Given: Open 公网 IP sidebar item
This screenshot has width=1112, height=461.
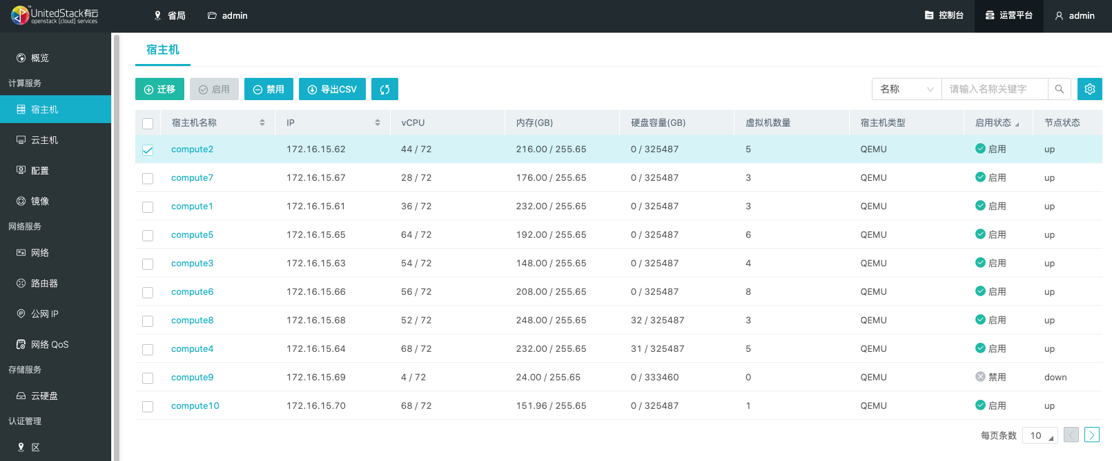Looking at the screenshot, I should 55,313.
